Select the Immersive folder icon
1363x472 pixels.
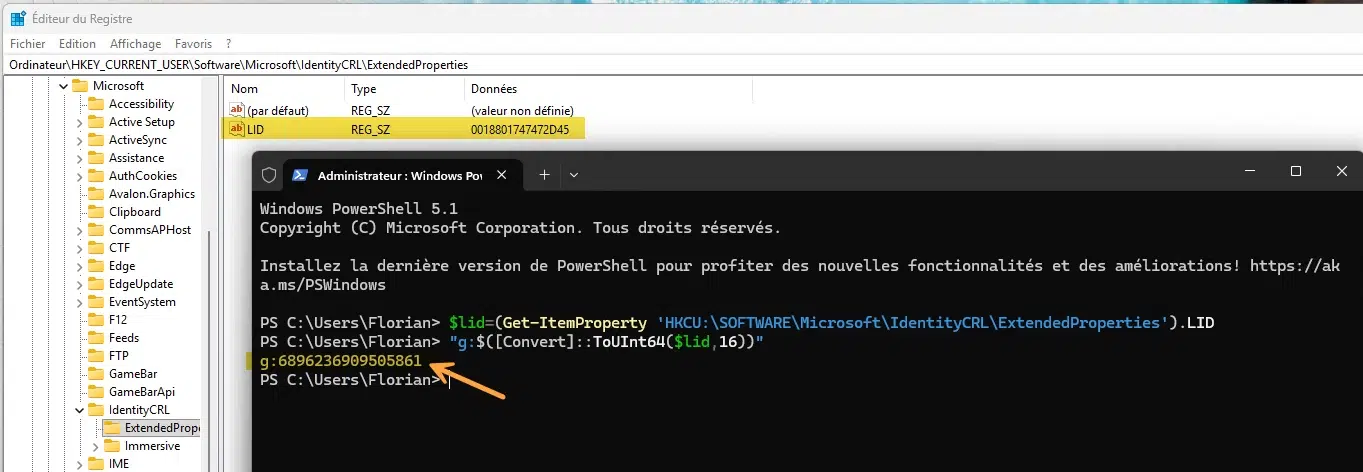pos(112,446)
